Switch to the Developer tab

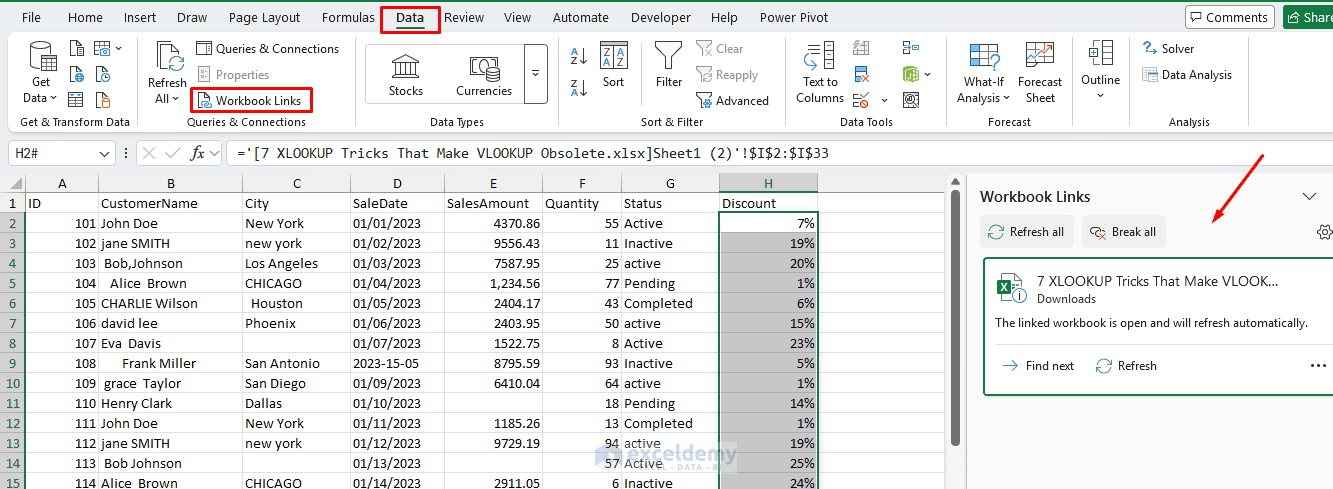coord(661,17)
